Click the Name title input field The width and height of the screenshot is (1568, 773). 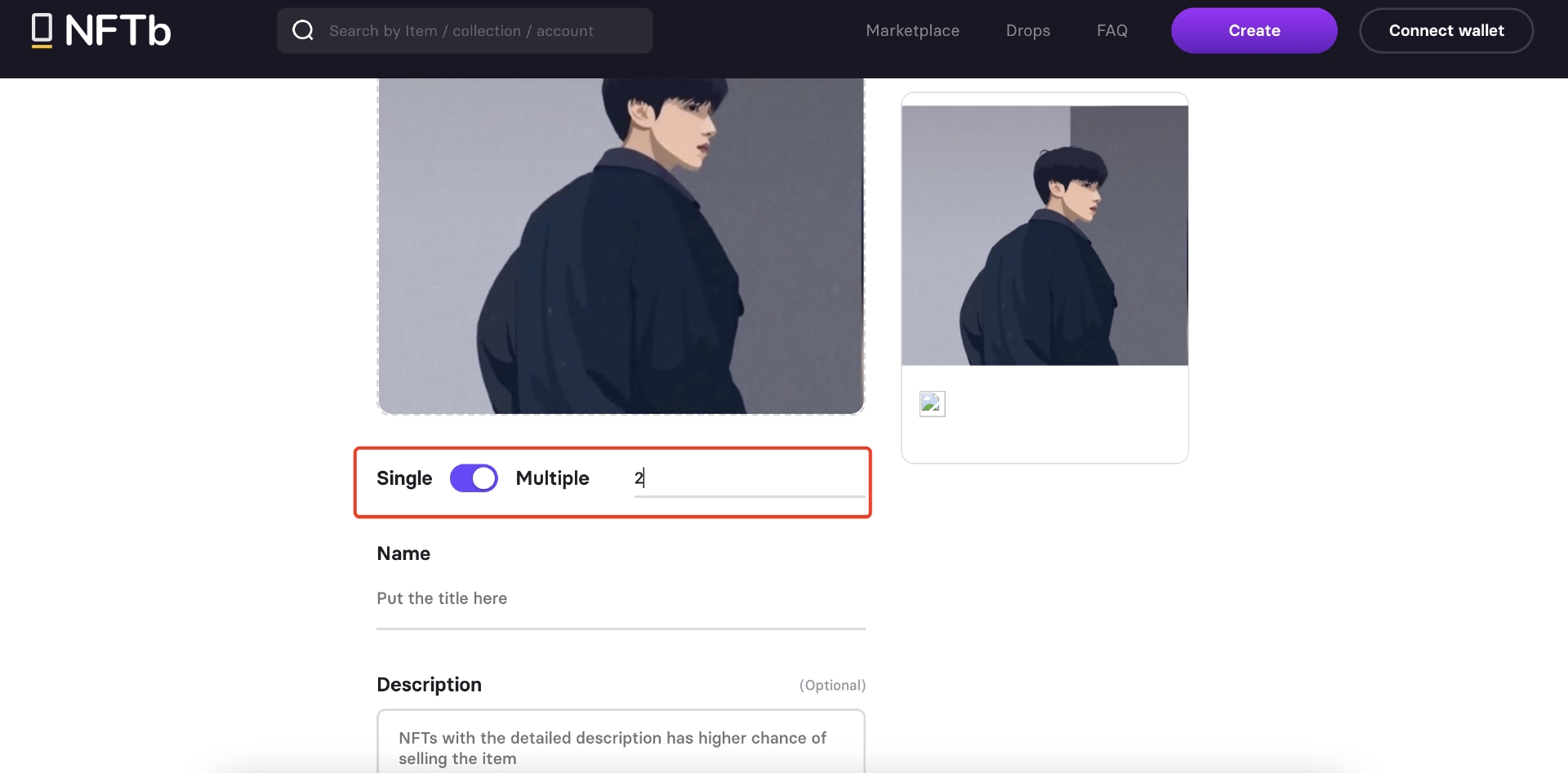[621, 599]
